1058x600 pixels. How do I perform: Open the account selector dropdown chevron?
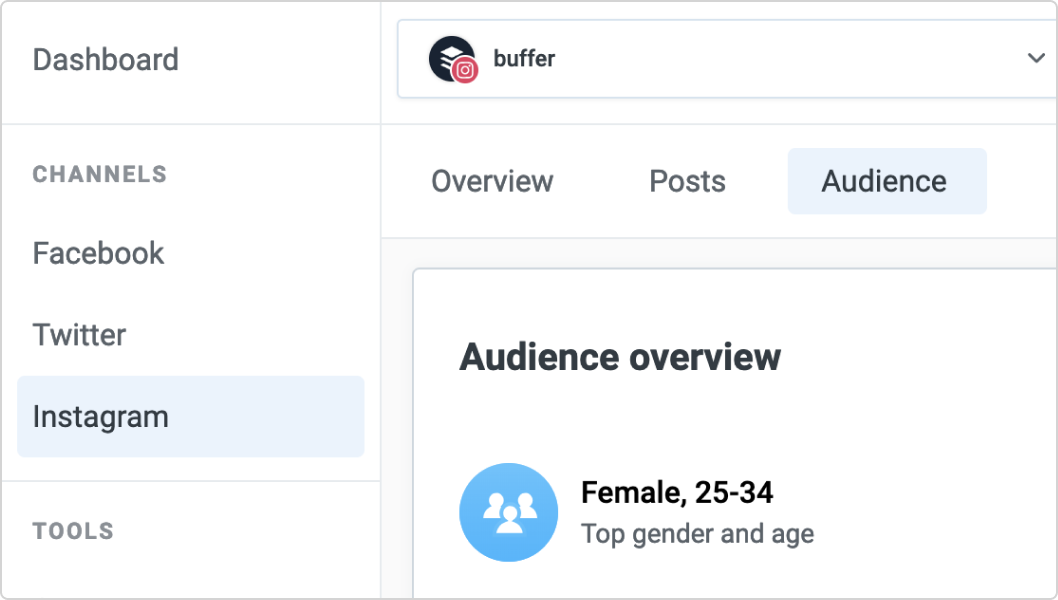click(x=1037, y=57)
